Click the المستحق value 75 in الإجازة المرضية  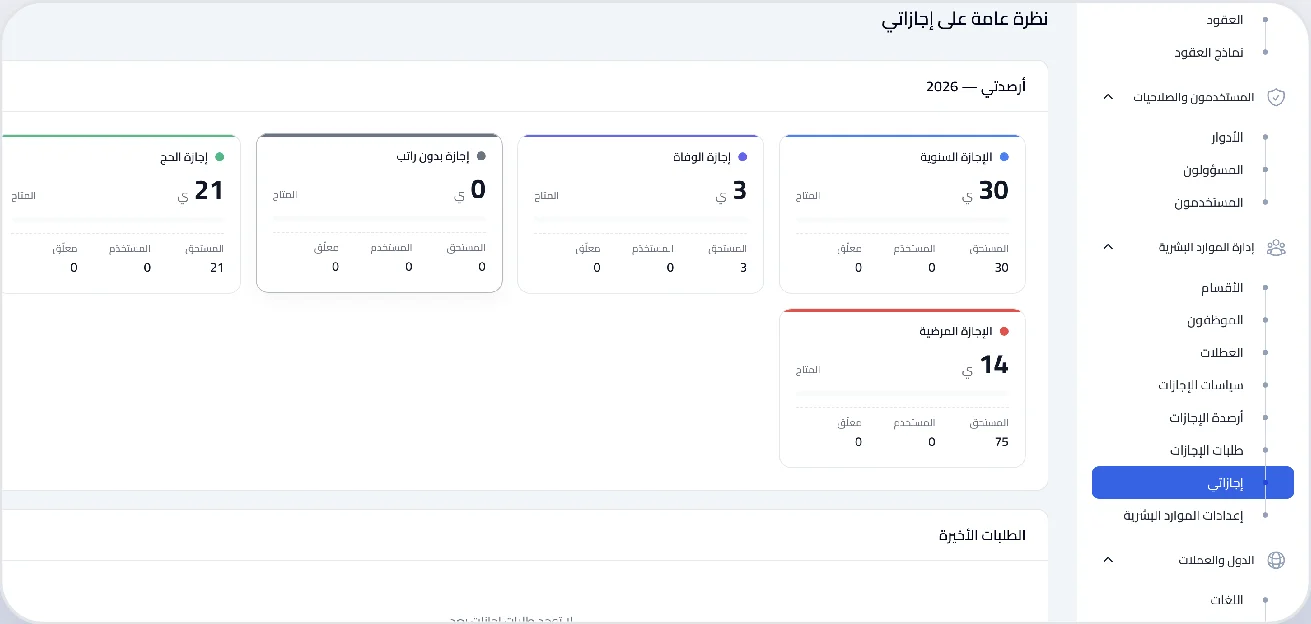click(x=1001, y=442)
